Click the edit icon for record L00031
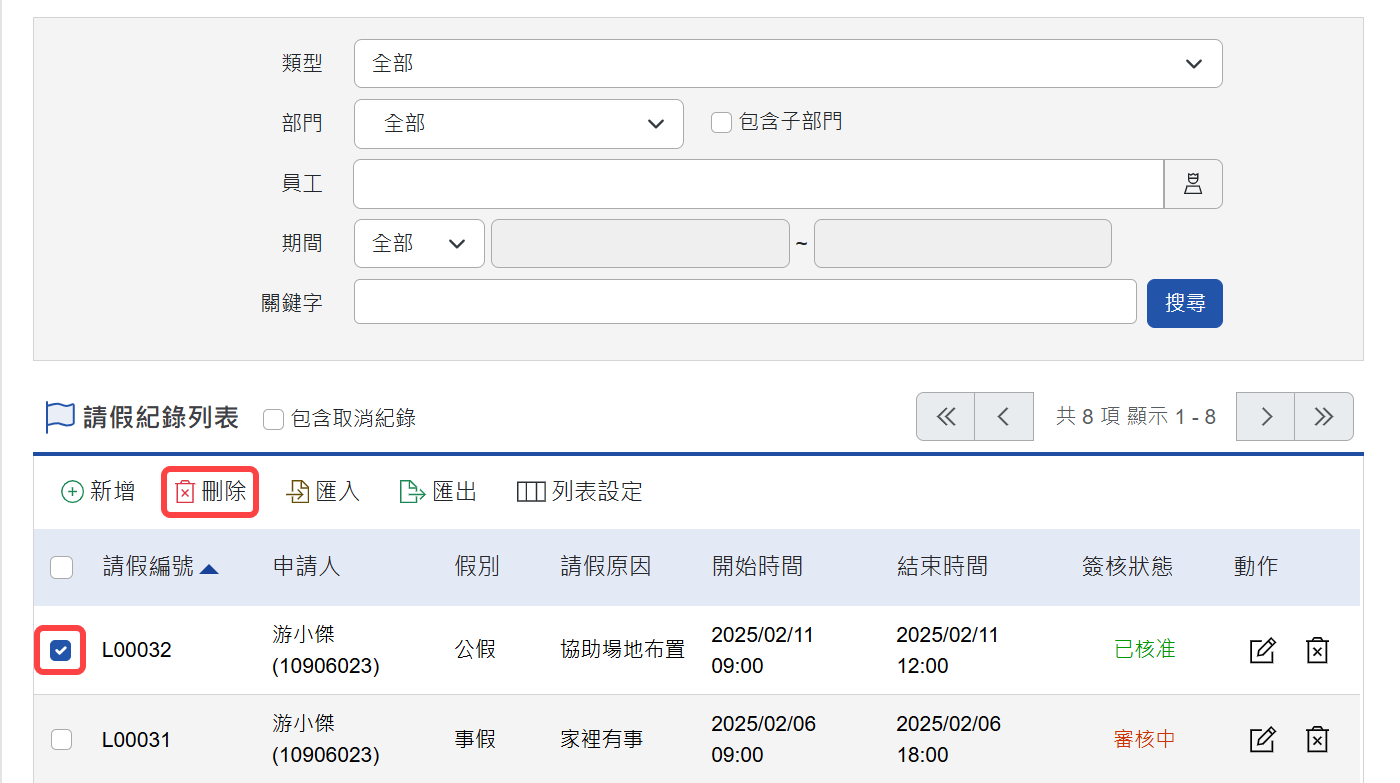The image size is (1400, 783). (1263, 740)
